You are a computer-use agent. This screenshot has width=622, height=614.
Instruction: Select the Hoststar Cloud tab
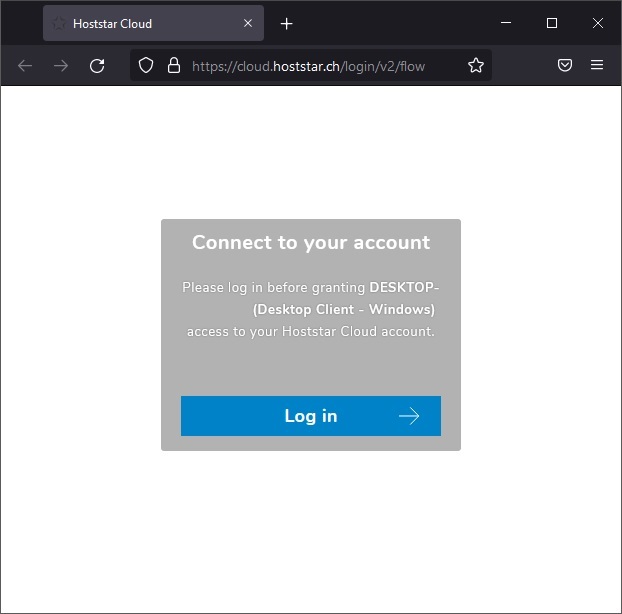pos(153,23)
